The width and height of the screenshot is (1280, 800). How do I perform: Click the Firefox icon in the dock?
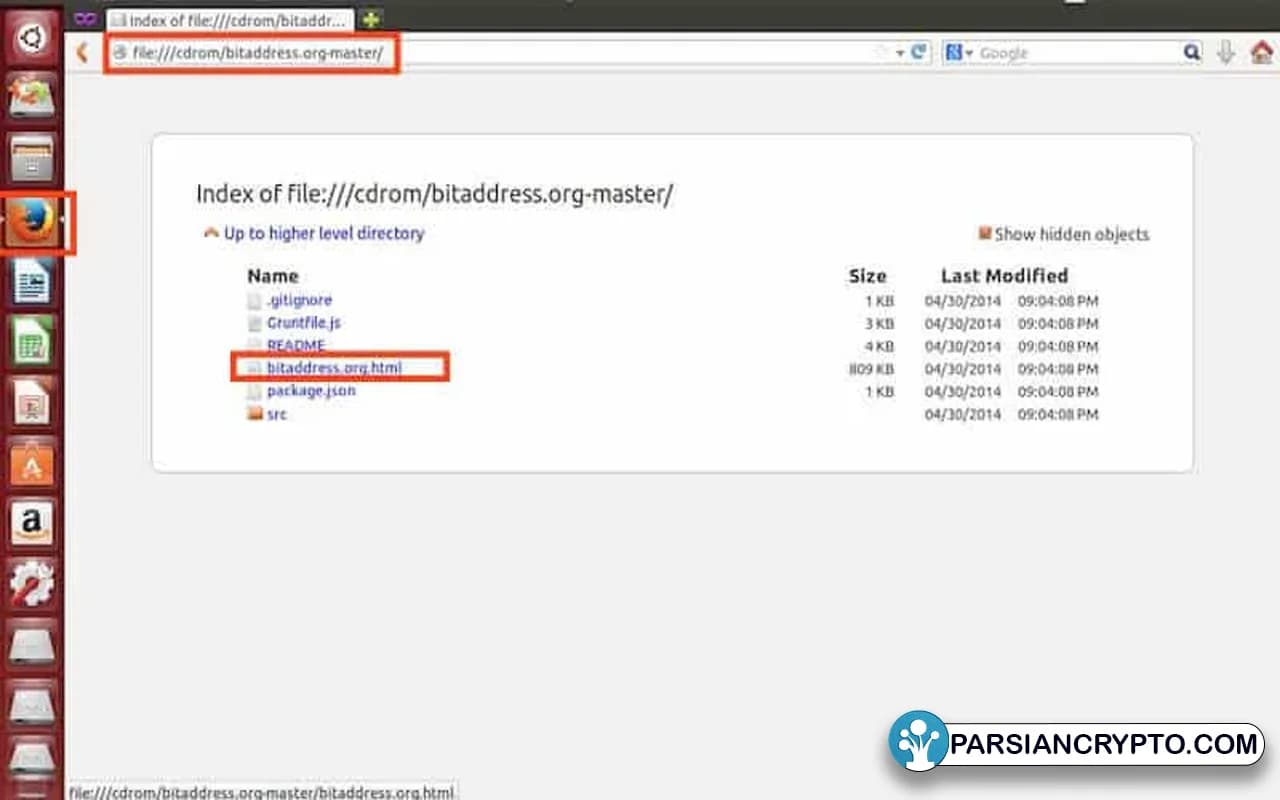(x=32, y=219)
